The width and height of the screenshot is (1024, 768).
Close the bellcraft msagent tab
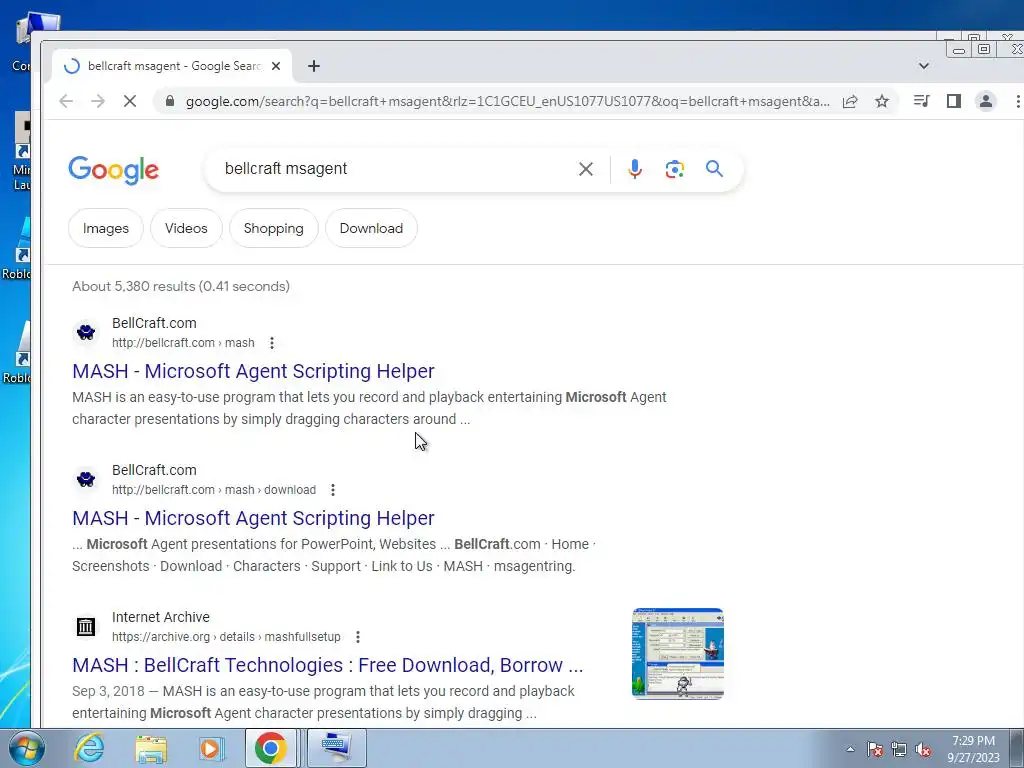coord(276,66)
